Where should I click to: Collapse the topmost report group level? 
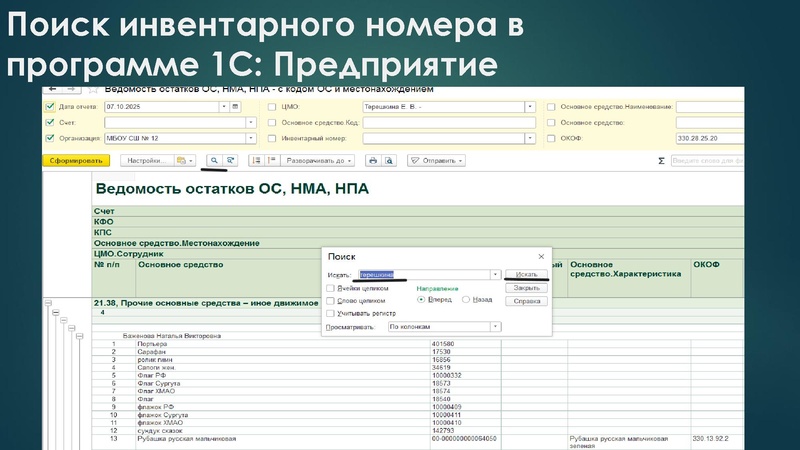[x=48, y=303]
